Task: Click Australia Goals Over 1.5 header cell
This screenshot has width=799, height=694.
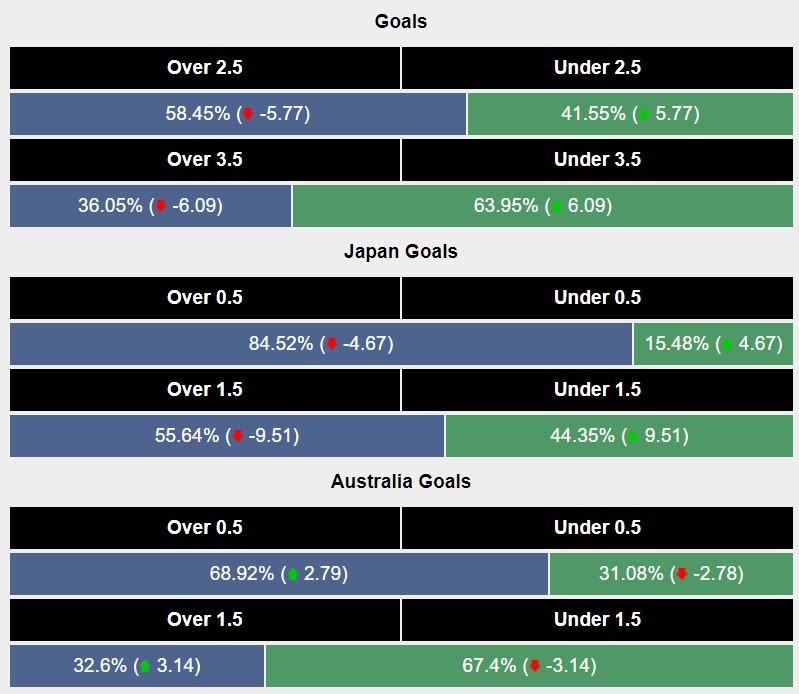Action: tap(205, 620)
